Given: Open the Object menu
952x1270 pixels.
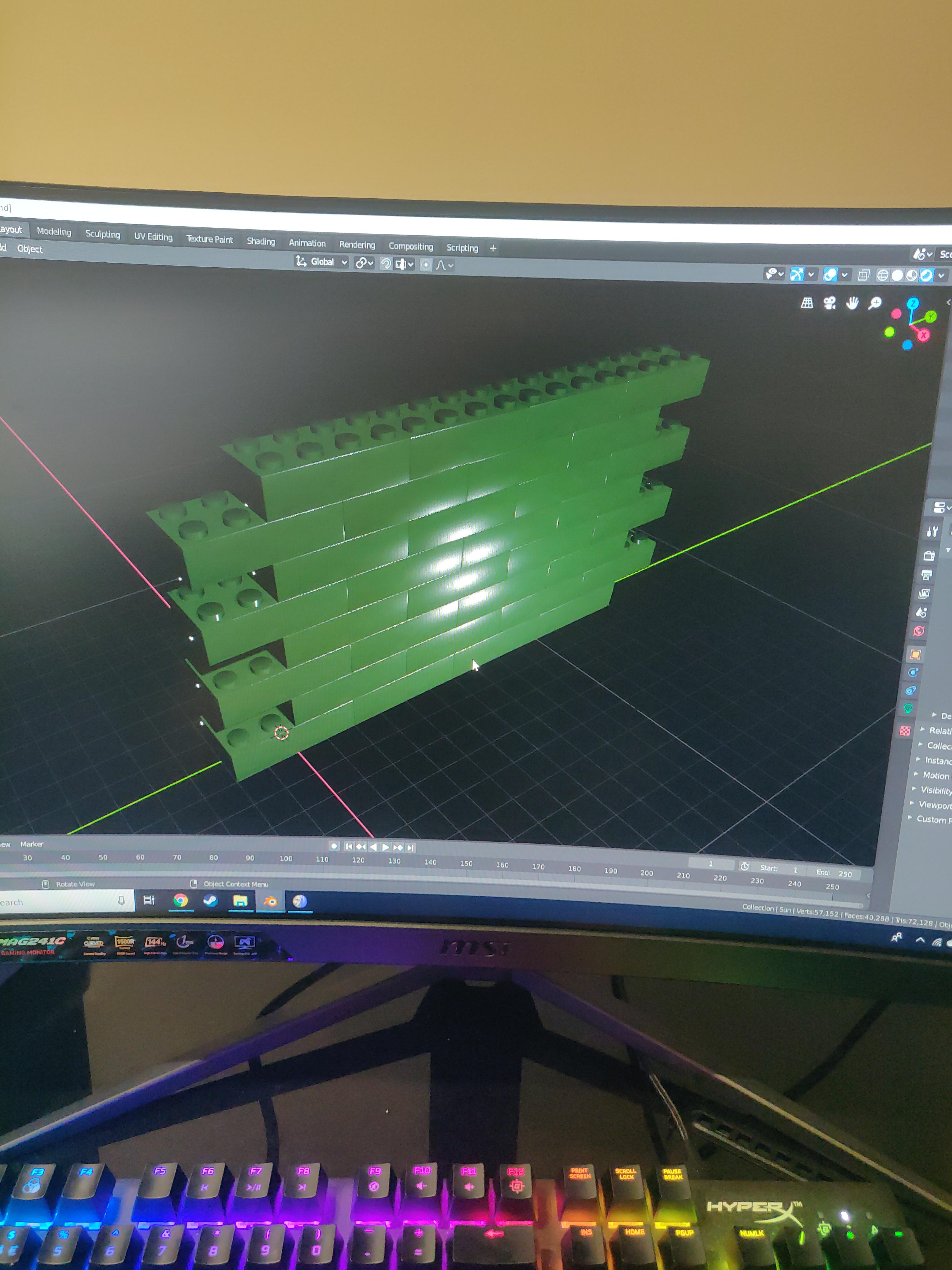Looking at the screenshot, I should pyautogui.click(x=30, y=249).
